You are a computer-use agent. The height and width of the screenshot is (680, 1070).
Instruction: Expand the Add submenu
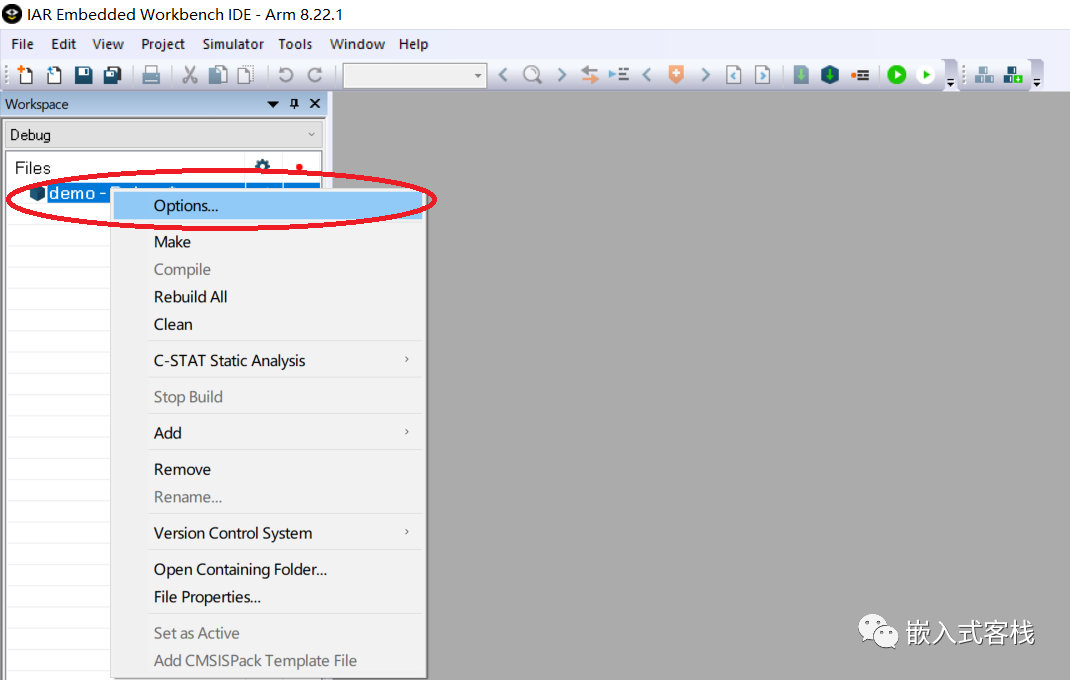(407, 432)
